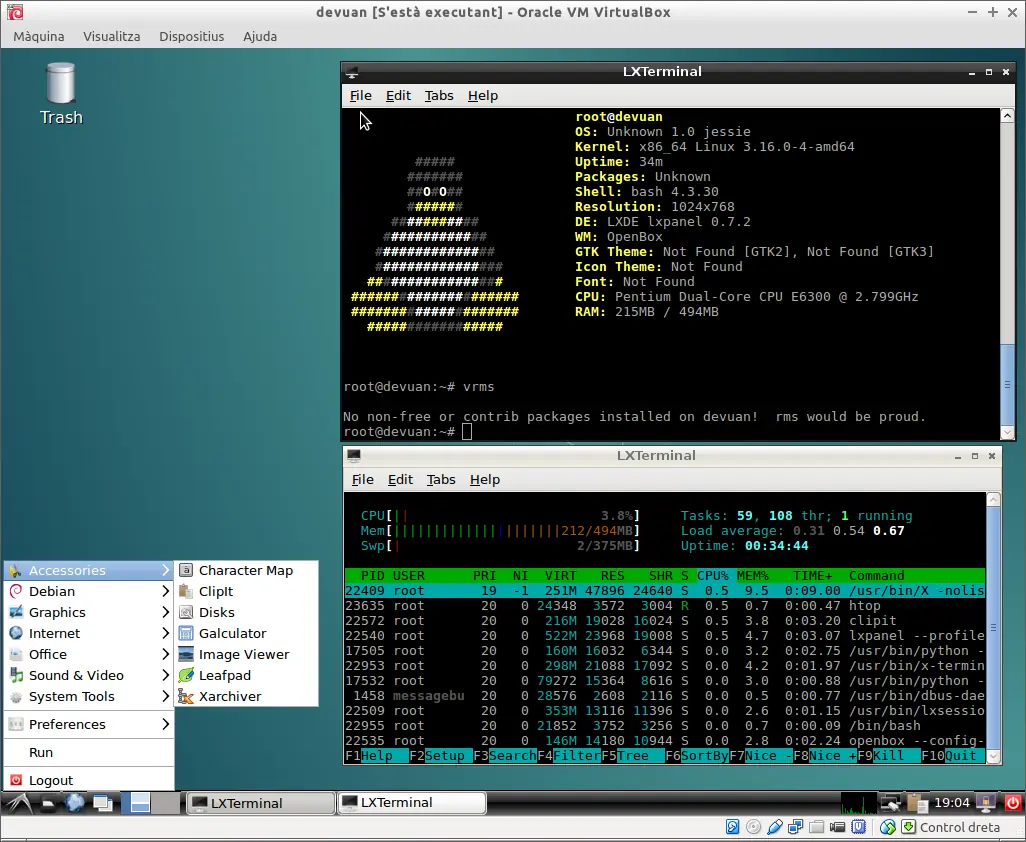The height and width of the screenshot is (842, 1026).
Task: Open Tabs menu in htop LXTerminal
Action: [x=441, y=480]
